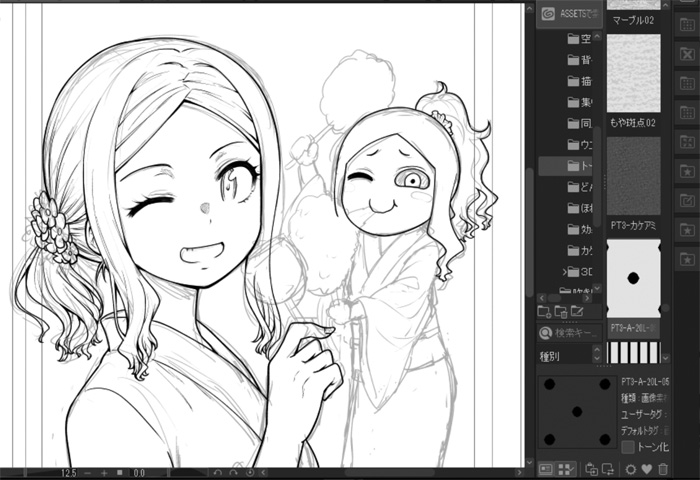Click the canvas horizontal scrollbar thumb
Screen dimensions: 700x480
click(389, 472)
